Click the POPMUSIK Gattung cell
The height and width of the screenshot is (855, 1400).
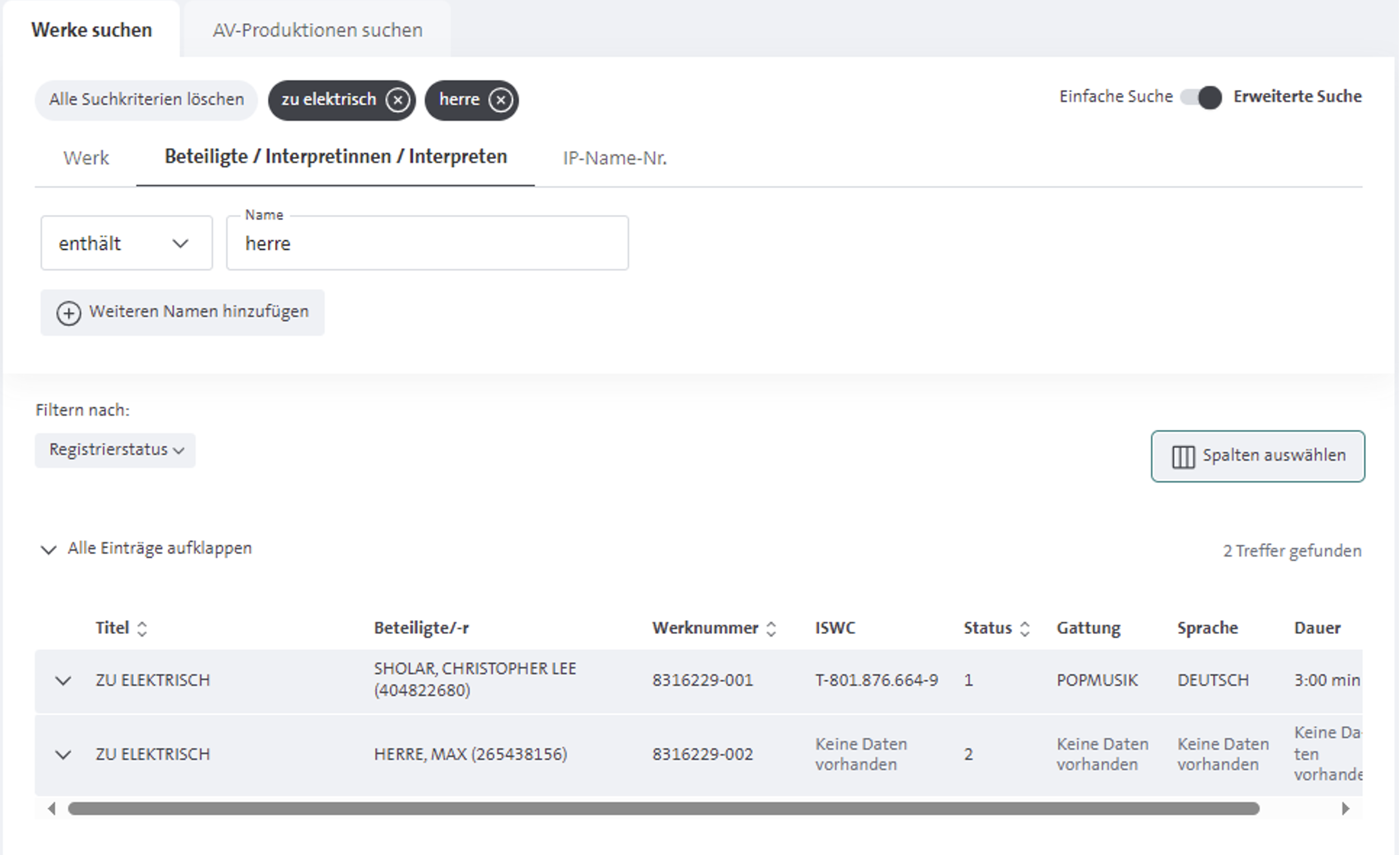pyautogui.click(x=1097, y=680)
